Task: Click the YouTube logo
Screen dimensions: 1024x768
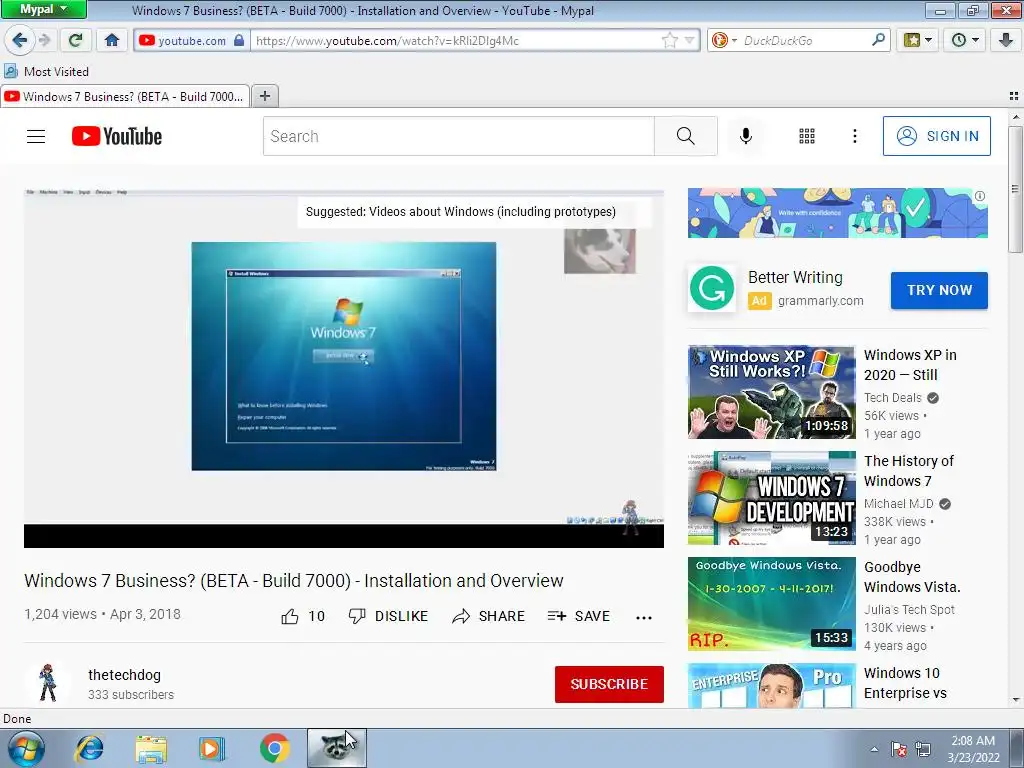Action: pos(117,136)
